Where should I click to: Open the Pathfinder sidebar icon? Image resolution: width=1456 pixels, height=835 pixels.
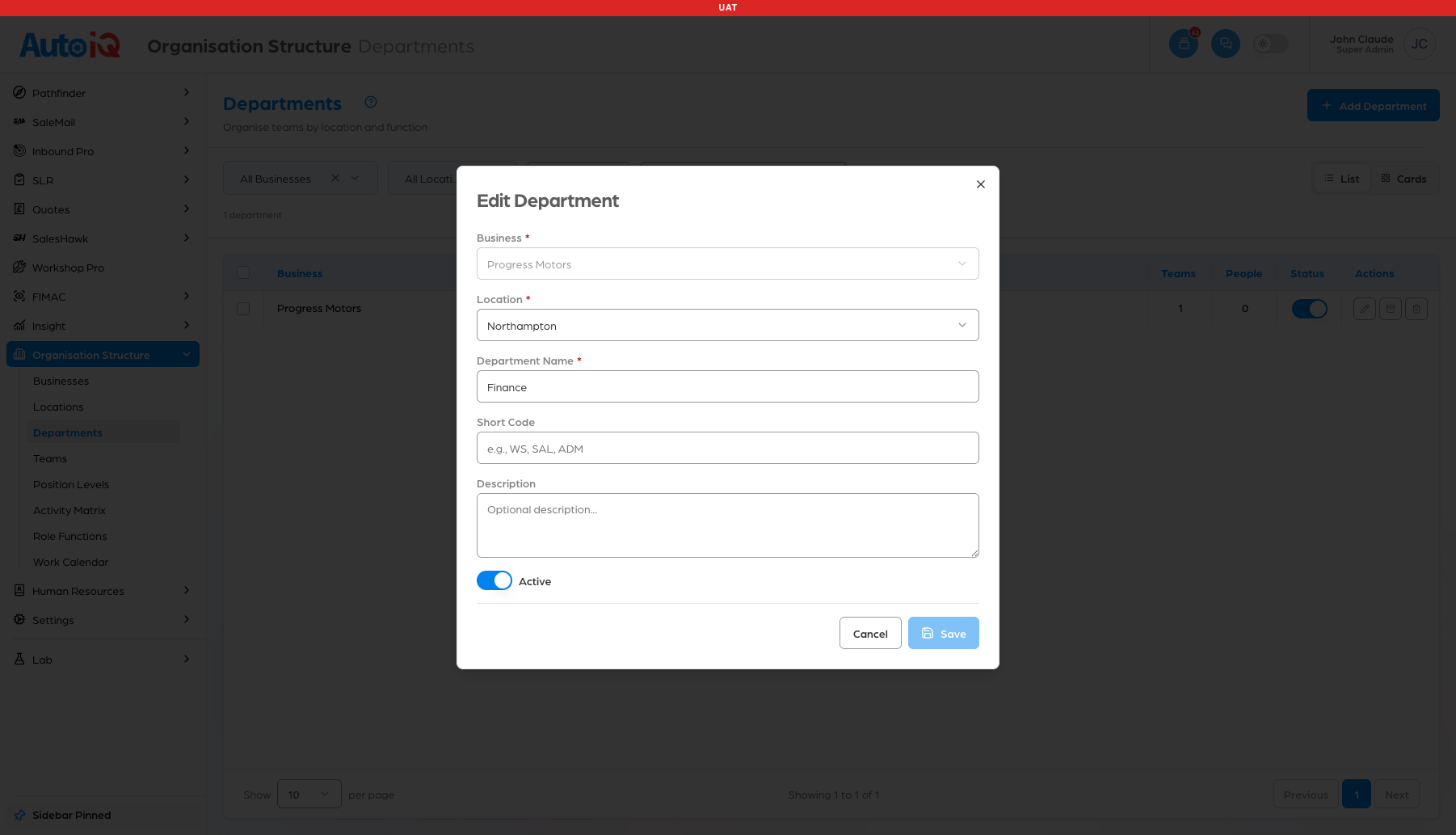click(19, 93)
